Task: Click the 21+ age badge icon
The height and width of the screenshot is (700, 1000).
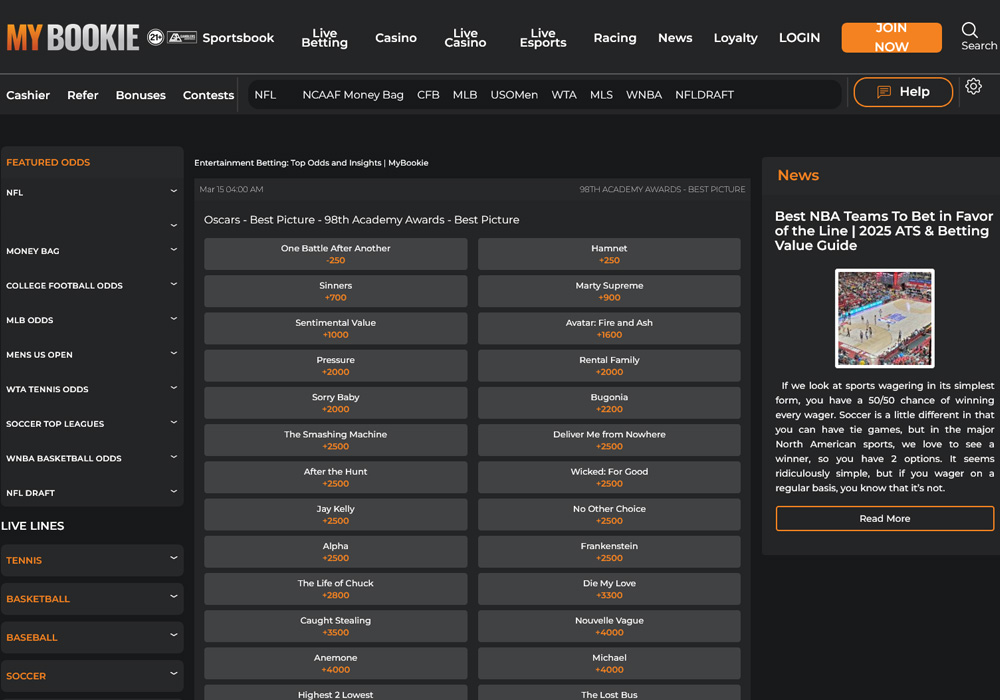Action: [x=155, y=38]
